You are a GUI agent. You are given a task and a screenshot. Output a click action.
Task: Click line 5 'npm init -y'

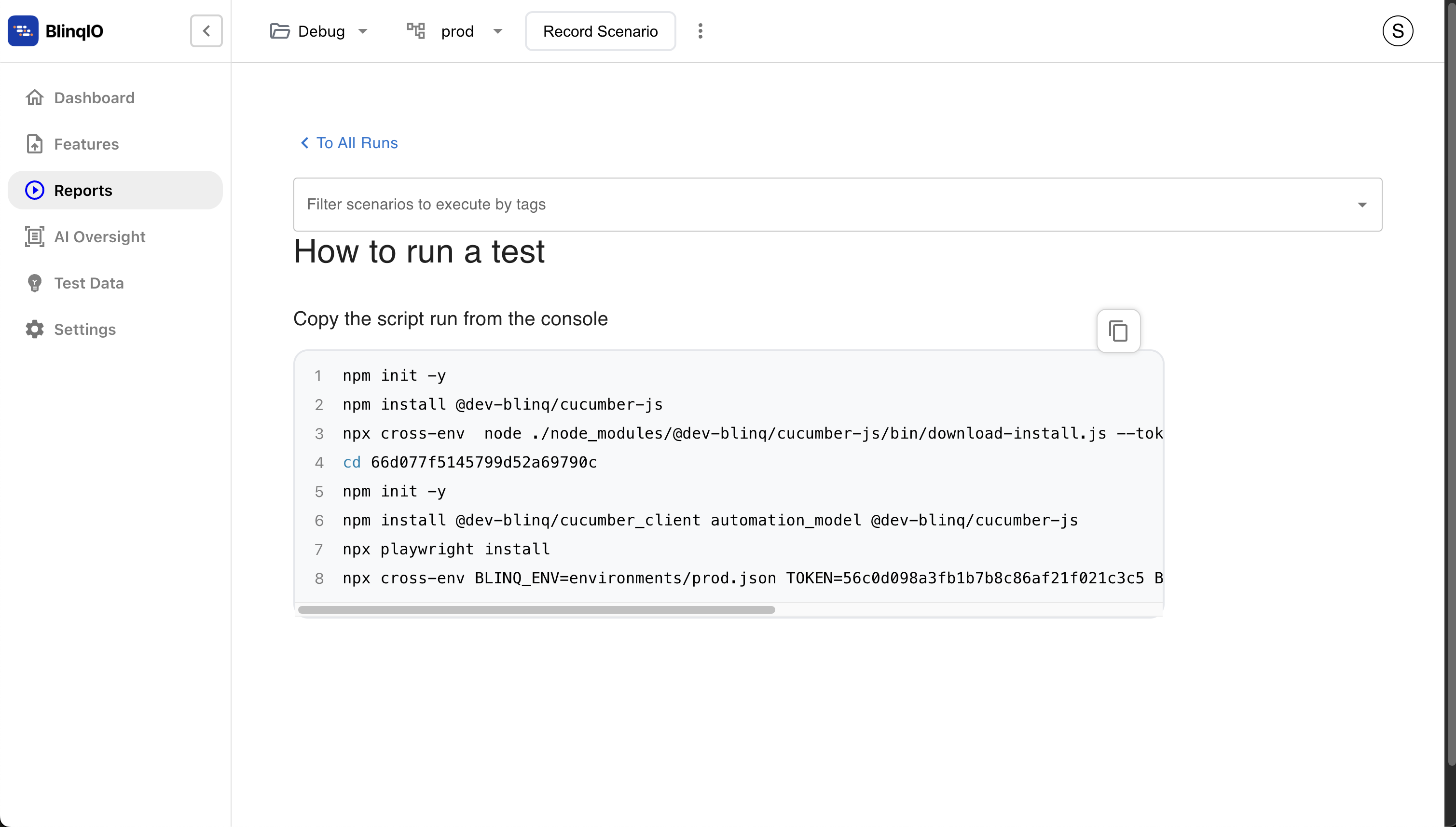[394, 491]
